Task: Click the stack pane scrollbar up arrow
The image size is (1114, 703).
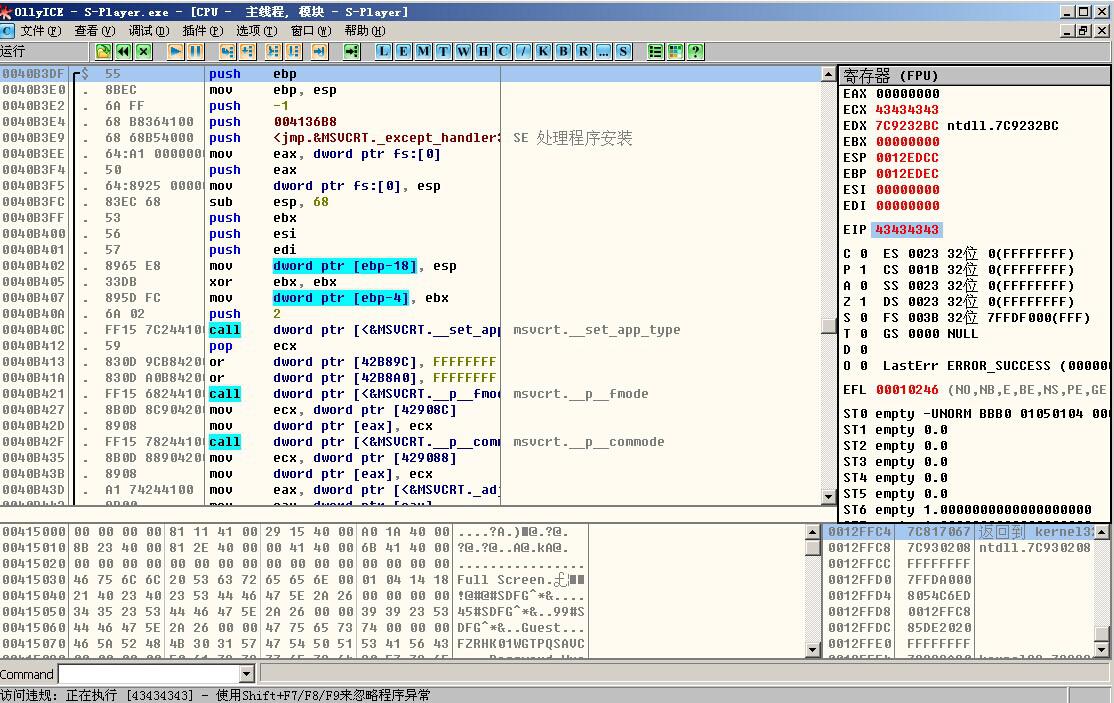Action: coord(1101,531)
